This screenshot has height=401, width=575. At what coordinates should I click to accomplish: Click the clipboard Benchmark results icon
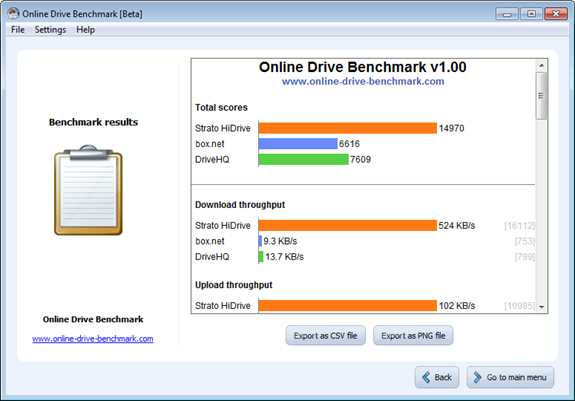(x=88, y=190)
